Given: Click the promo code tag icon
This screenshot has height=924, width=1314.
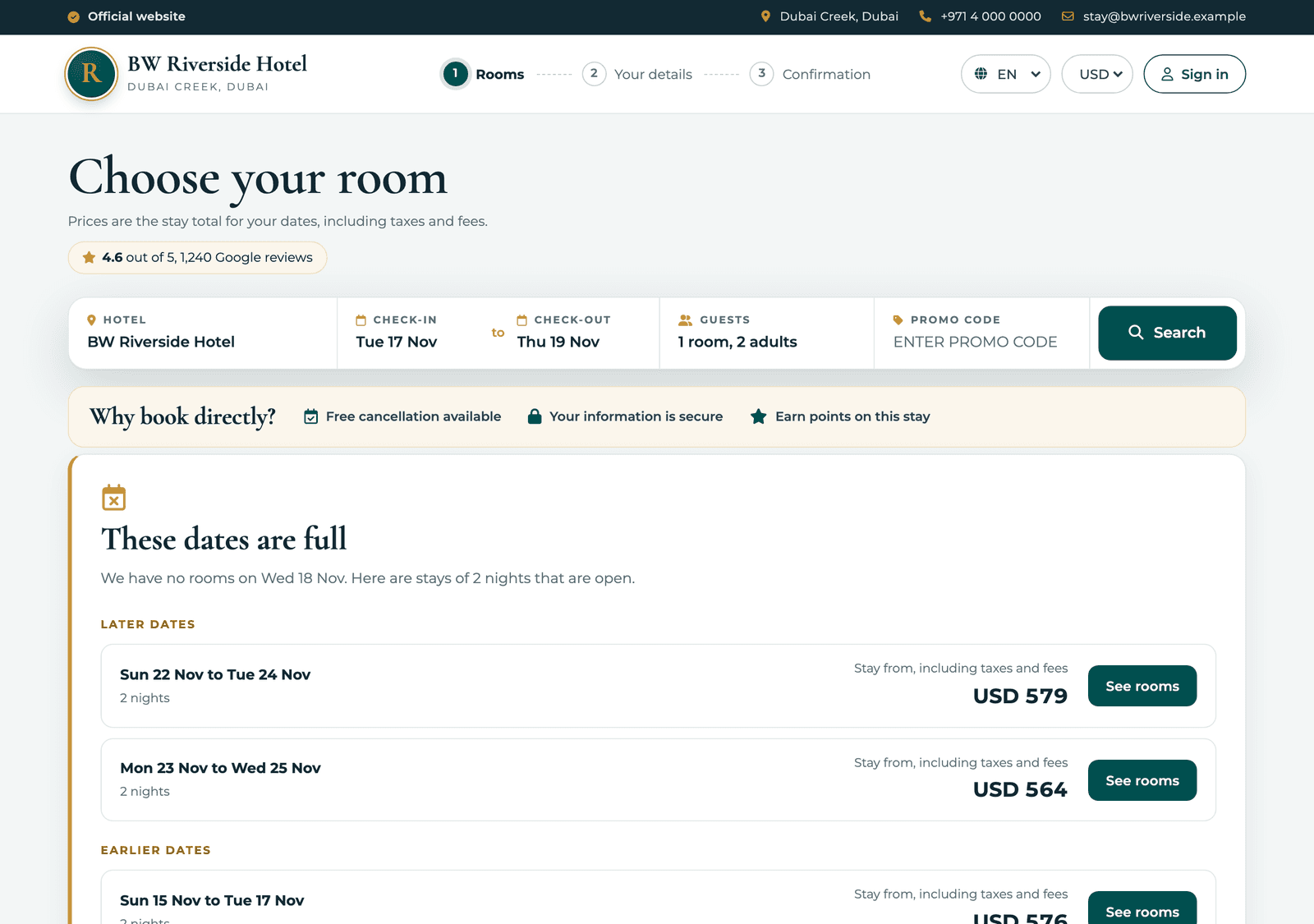Looking at the screenshot, I should tap(898, 320).
